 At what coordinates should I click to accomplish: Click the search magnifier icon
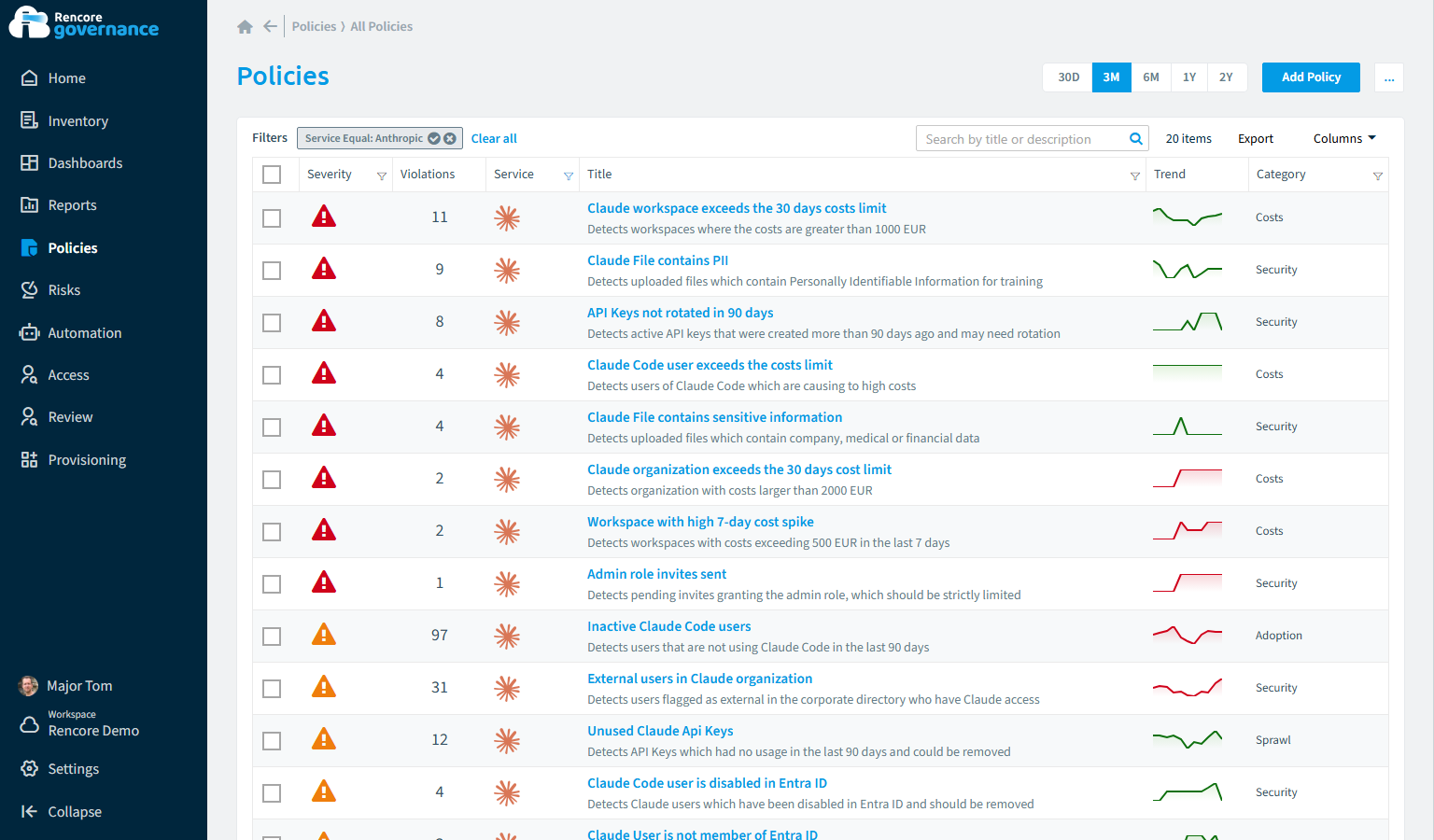point(1136,139)
